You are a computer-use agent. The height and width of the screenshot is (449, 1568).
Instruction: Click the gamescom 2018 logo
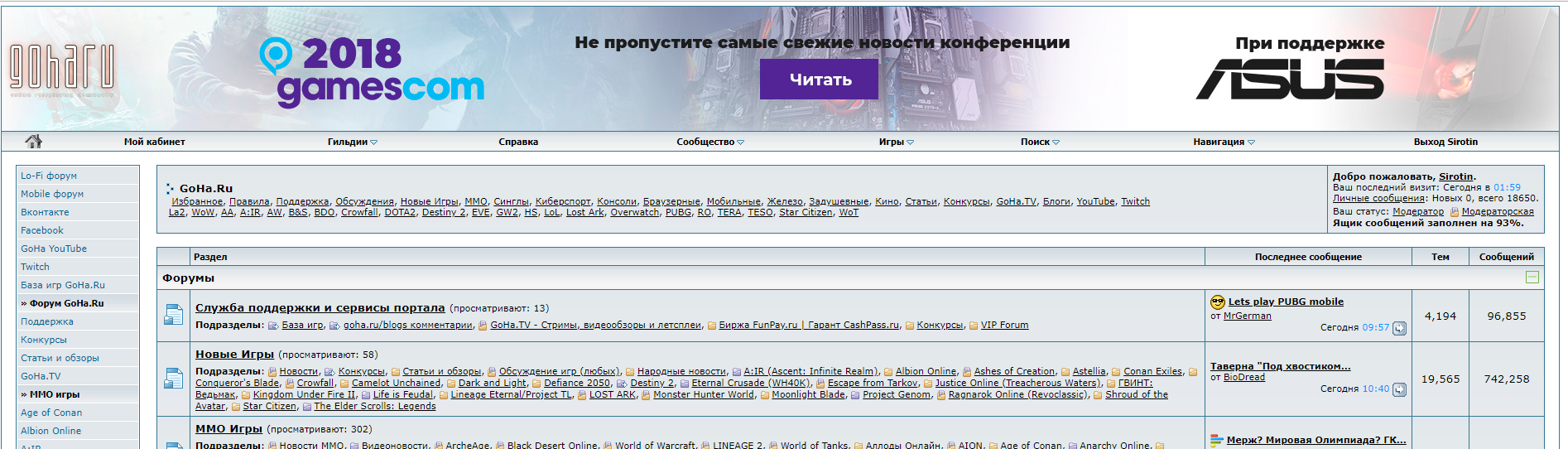click(371, 72)
